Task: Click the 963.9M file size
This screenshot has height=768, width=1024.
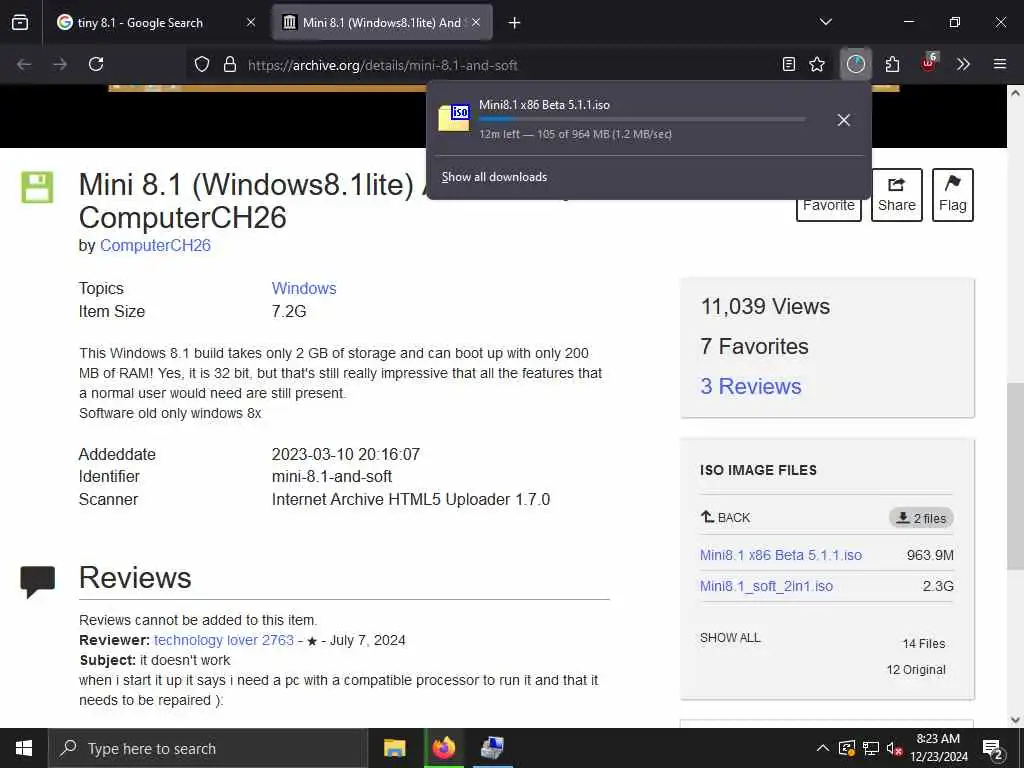Action: point(930,555)
